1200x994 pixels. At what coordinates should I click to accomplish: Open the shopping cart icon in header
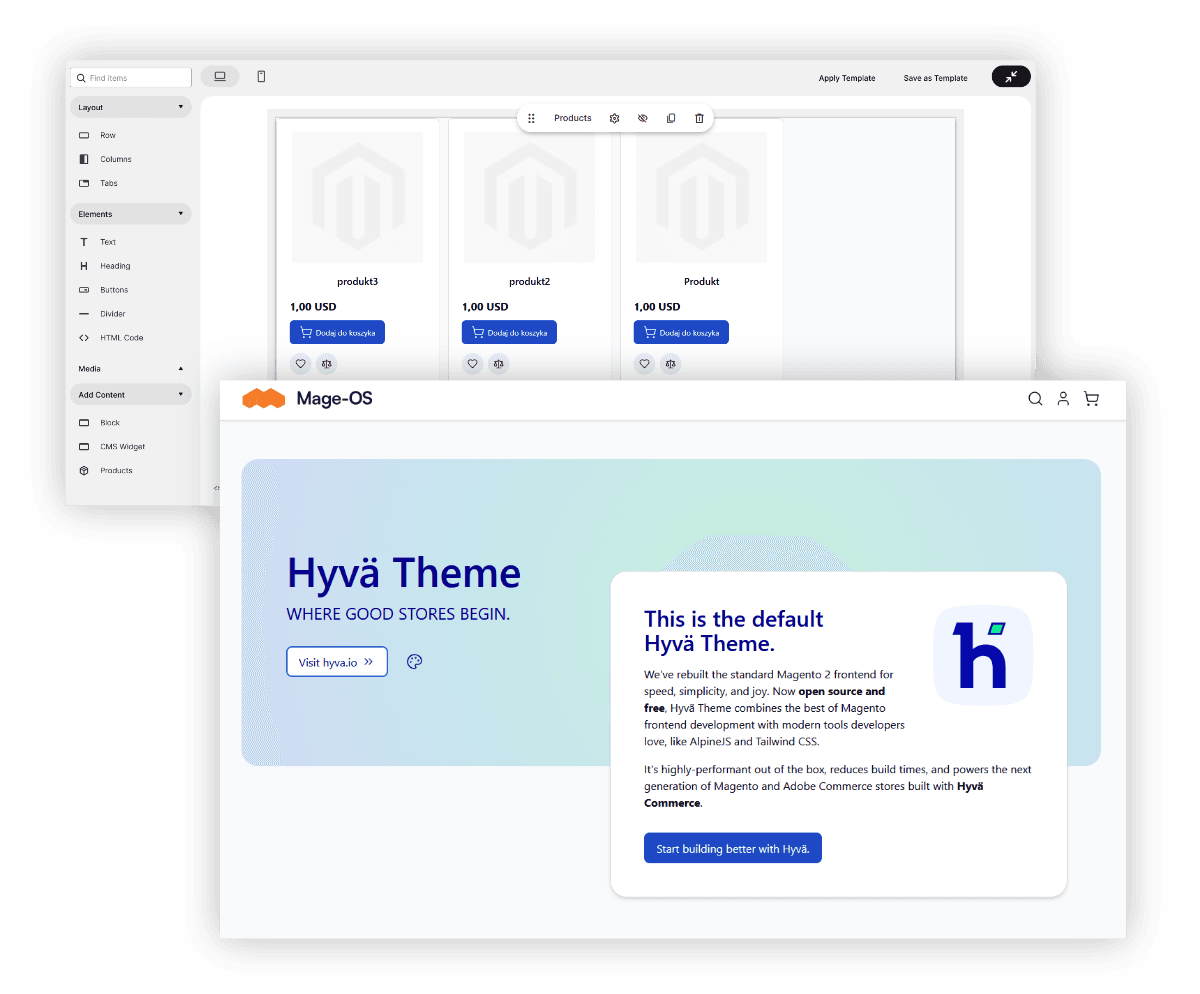tap(1091, 399)
